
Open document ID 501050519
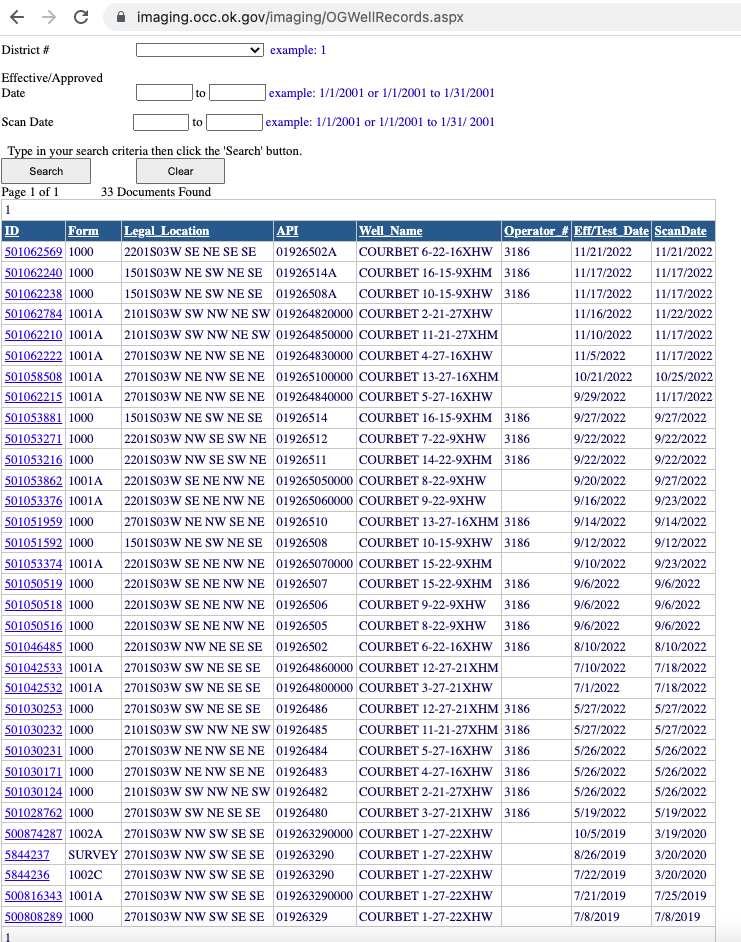coord(34,583)
